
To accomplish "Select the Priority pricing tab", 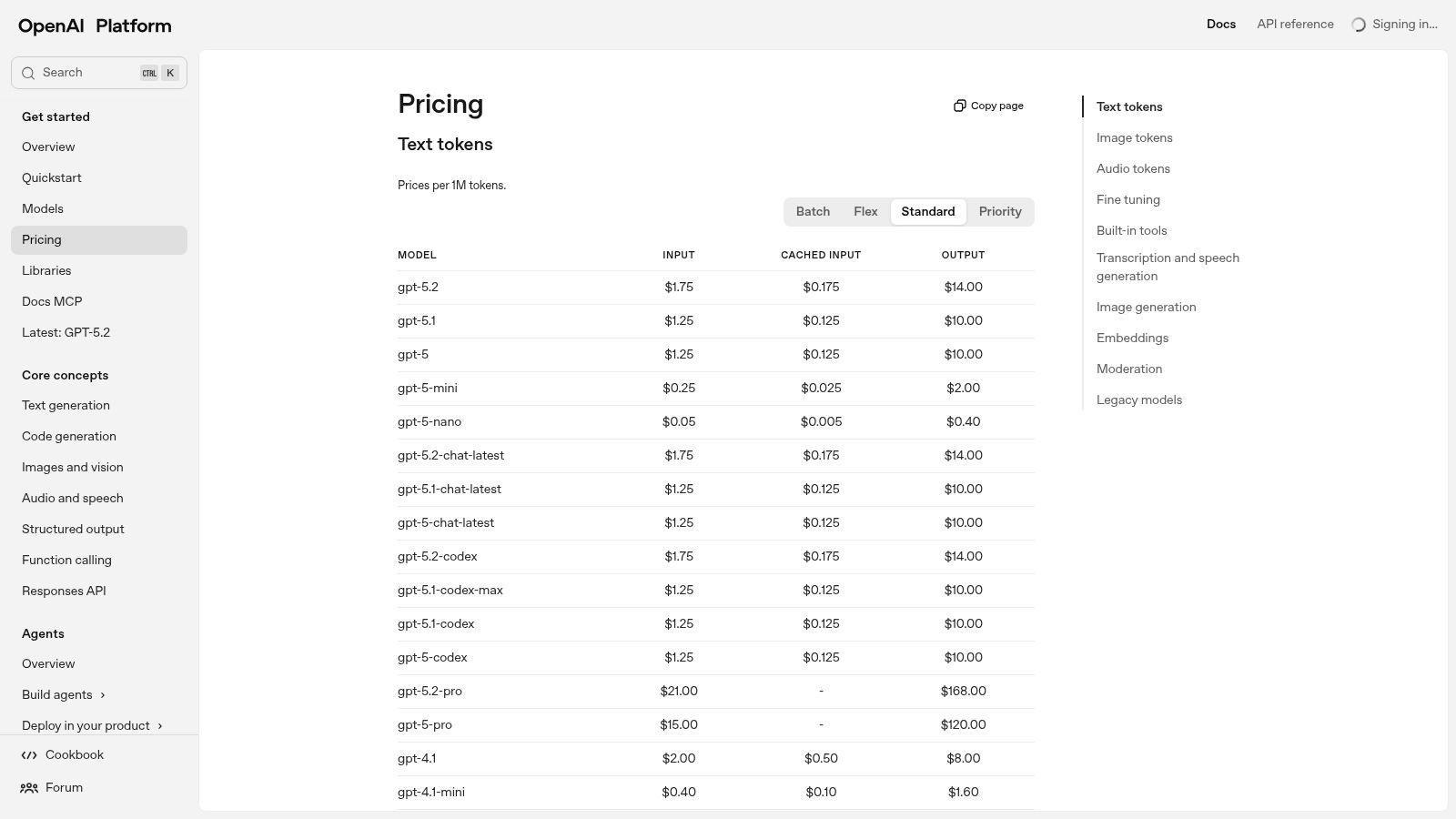I will 1000,212.
